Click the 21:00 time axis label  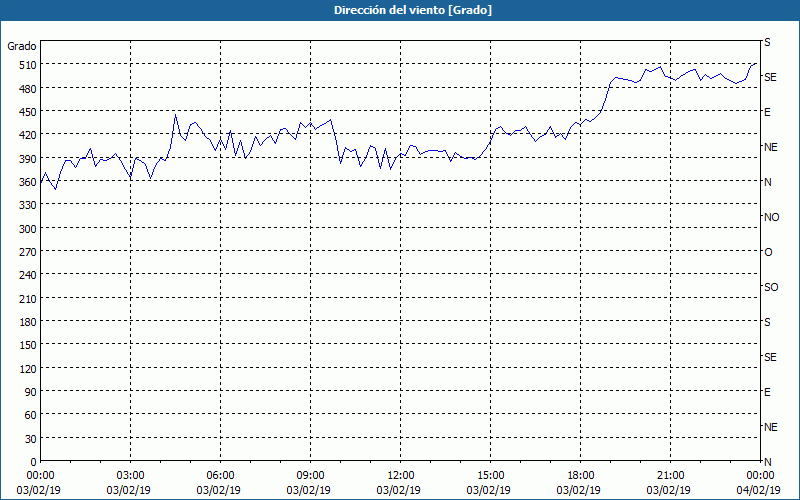point(670,476)
